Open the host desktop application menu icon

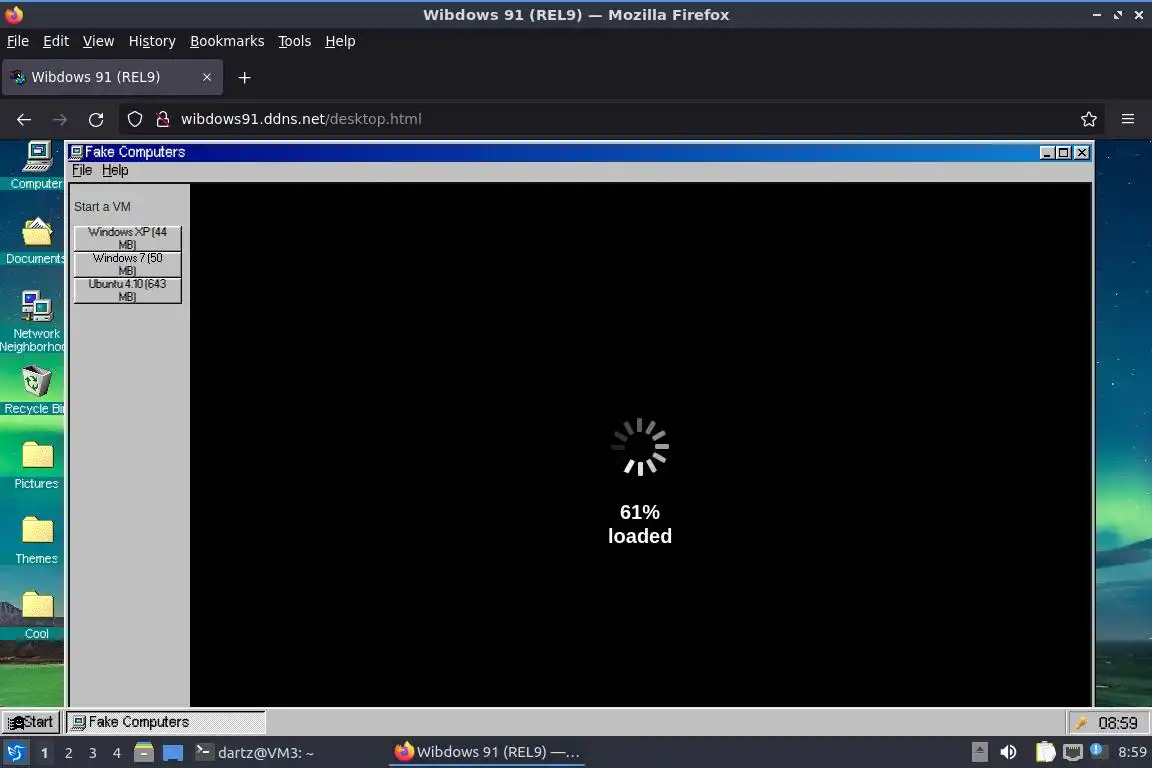(x=15, y=753)
